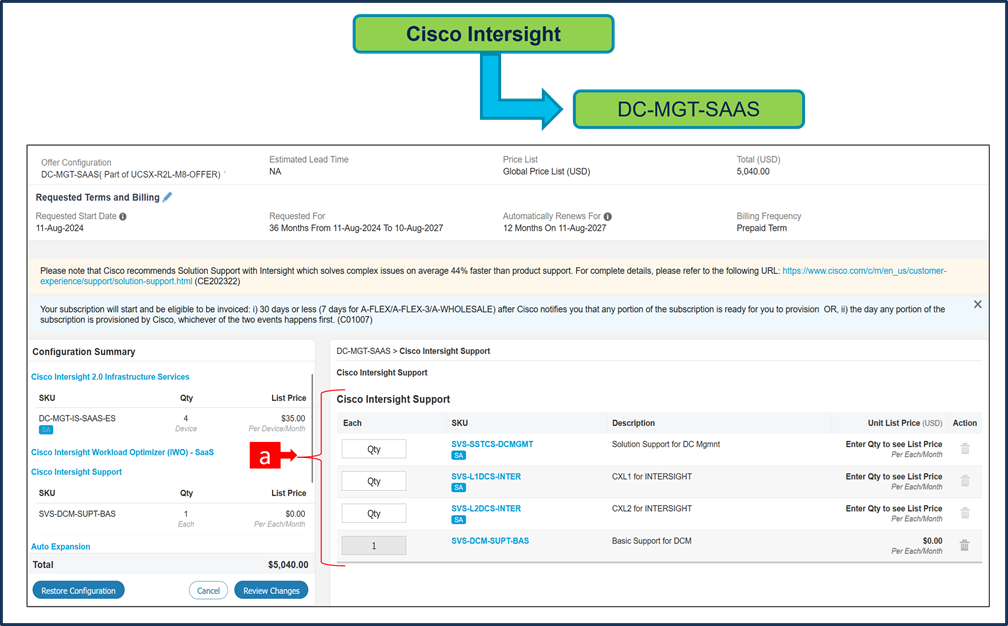Click the Configuration Summary scrollbar
This screenshot has height=626, width=1008.
[312, 428]
